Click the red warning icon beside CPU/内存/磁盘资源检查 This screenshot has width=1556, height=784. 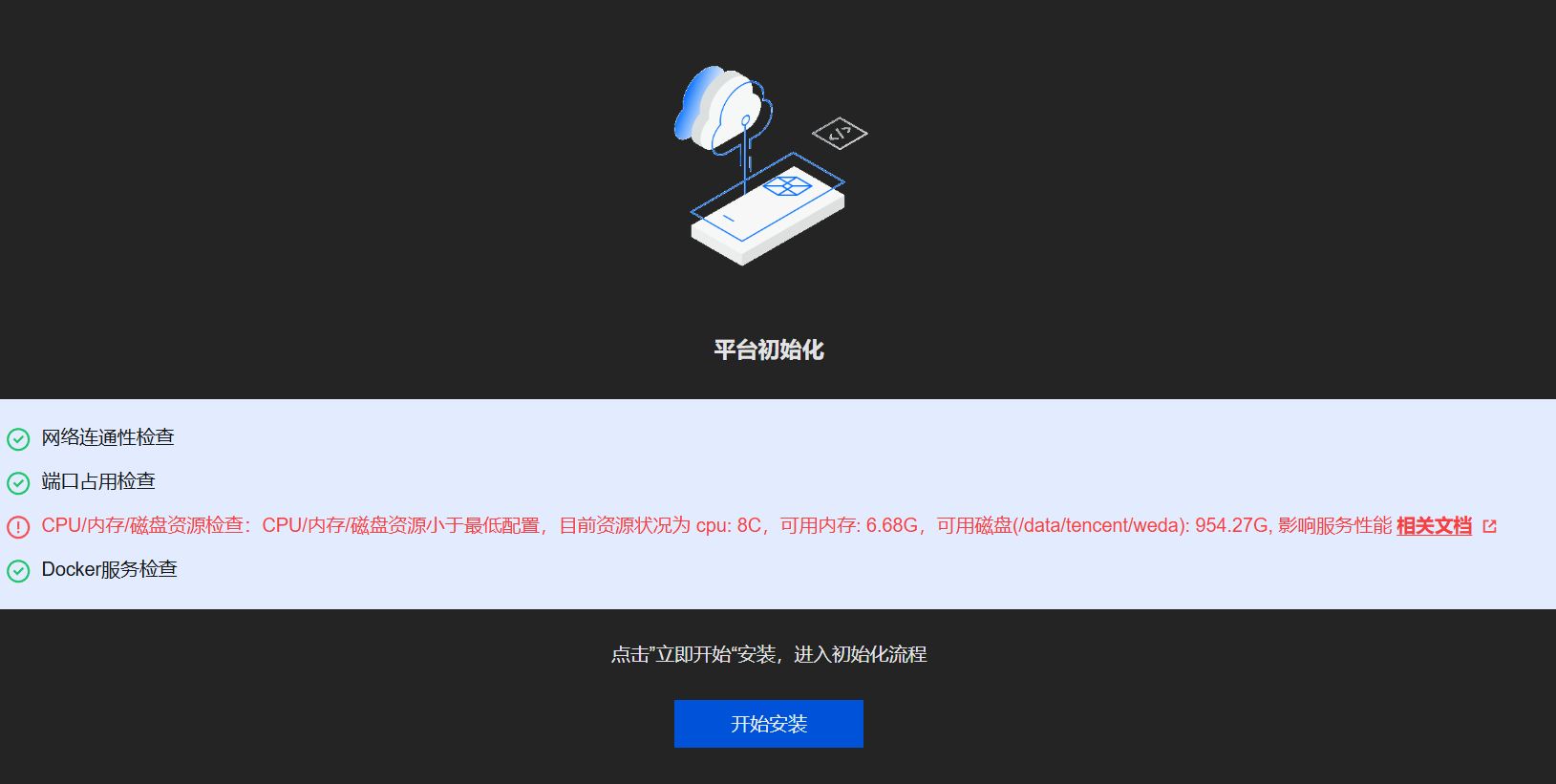tap(18, 527)
